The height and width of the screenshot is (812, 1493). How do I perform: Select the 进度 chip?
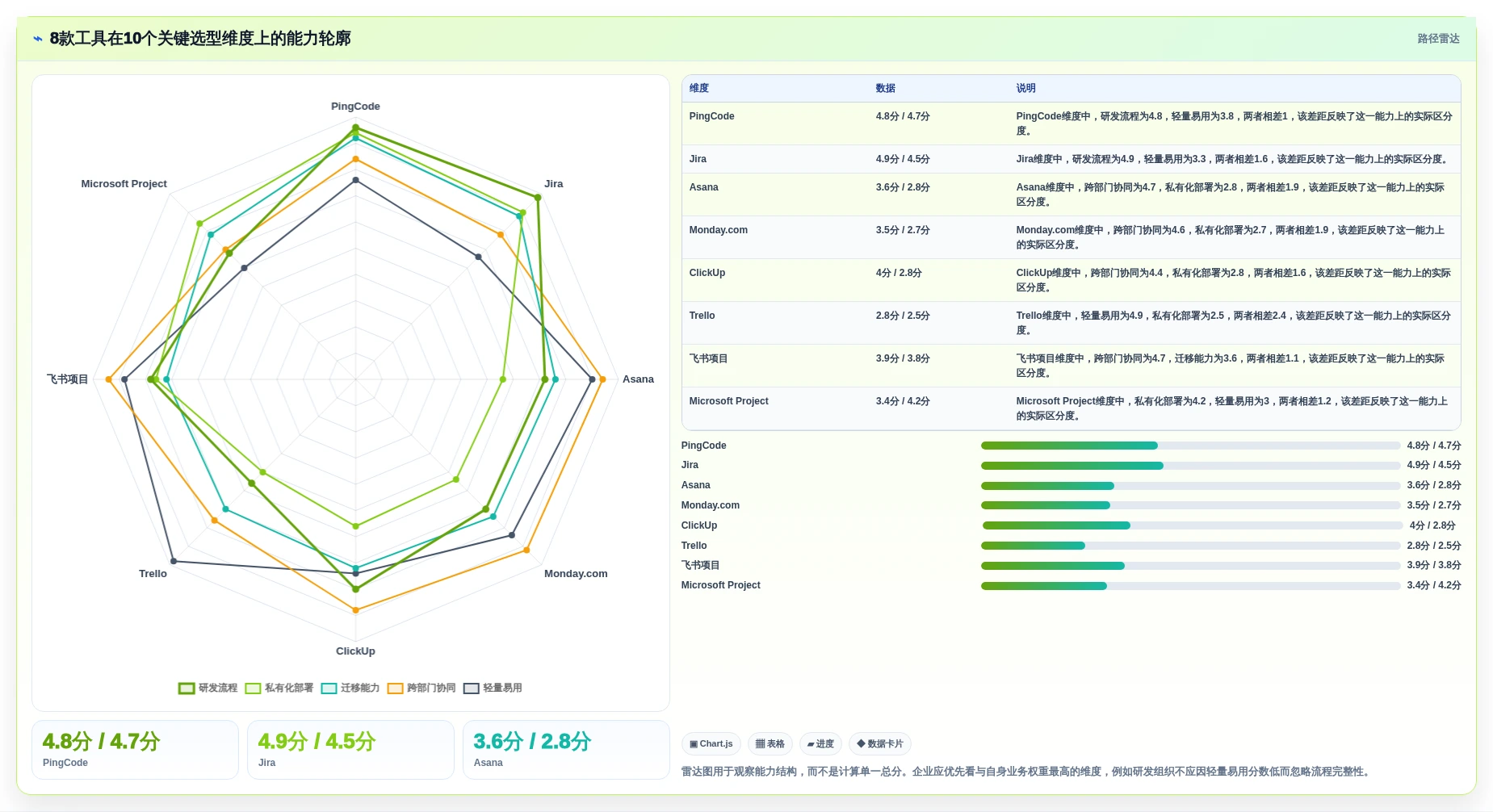coord(820,743)
